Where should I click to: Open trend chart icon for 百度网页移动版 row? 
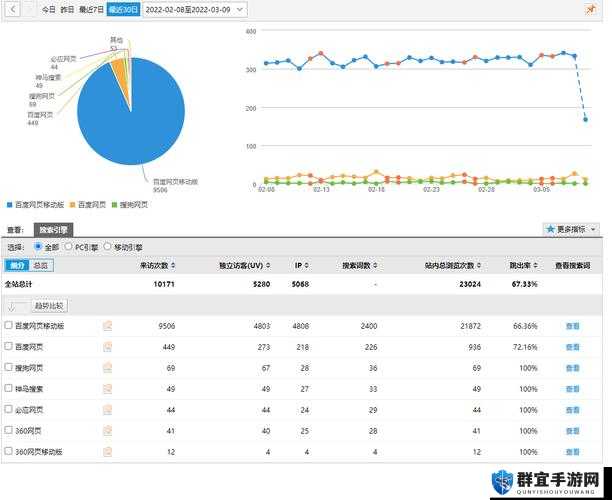(x=107, y=326)
